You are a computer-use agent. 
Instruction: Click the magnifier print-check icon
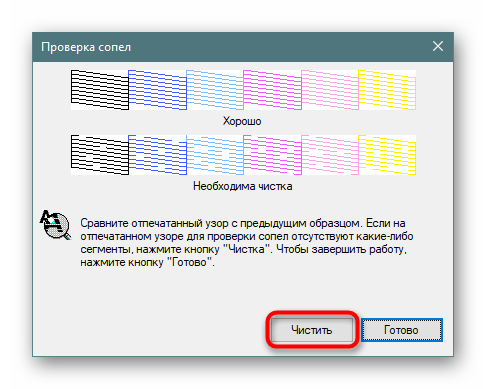[x=55, y=225]
